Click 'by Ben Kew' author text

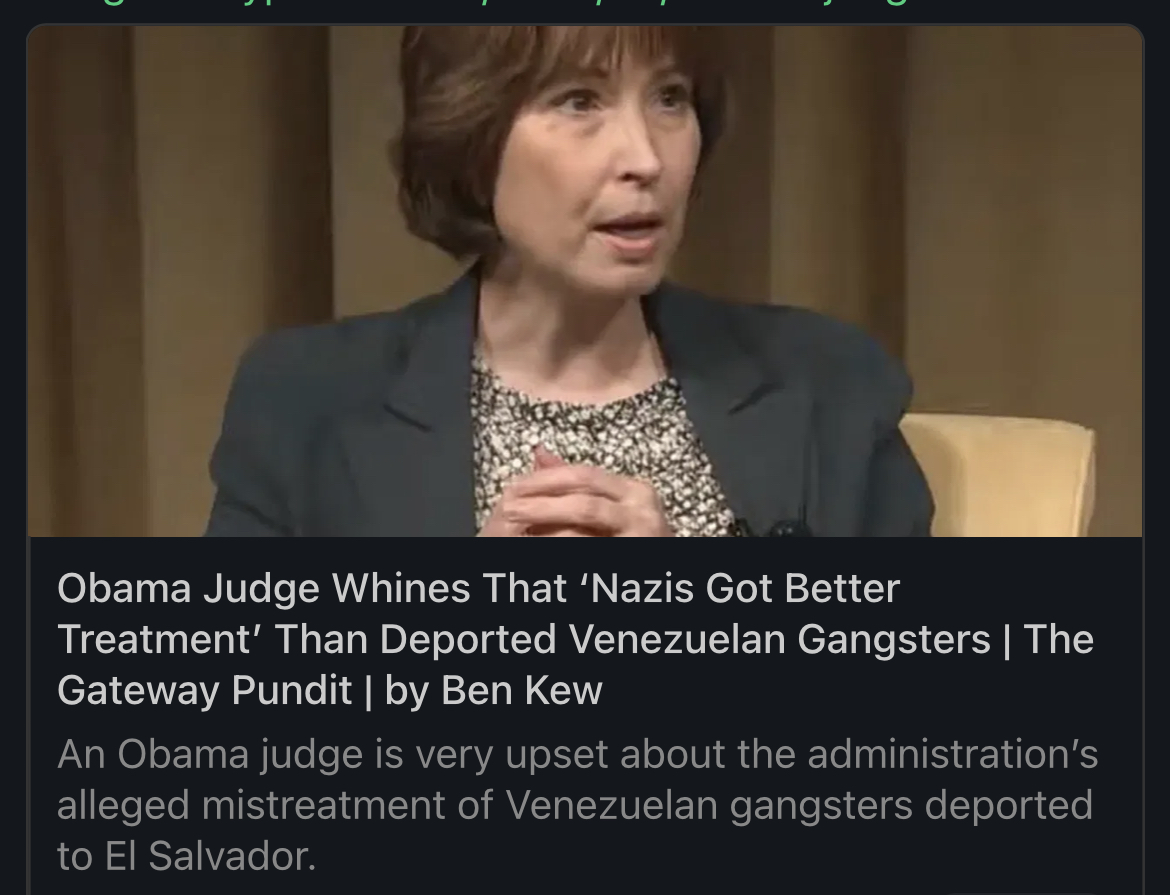click(493, 690)
